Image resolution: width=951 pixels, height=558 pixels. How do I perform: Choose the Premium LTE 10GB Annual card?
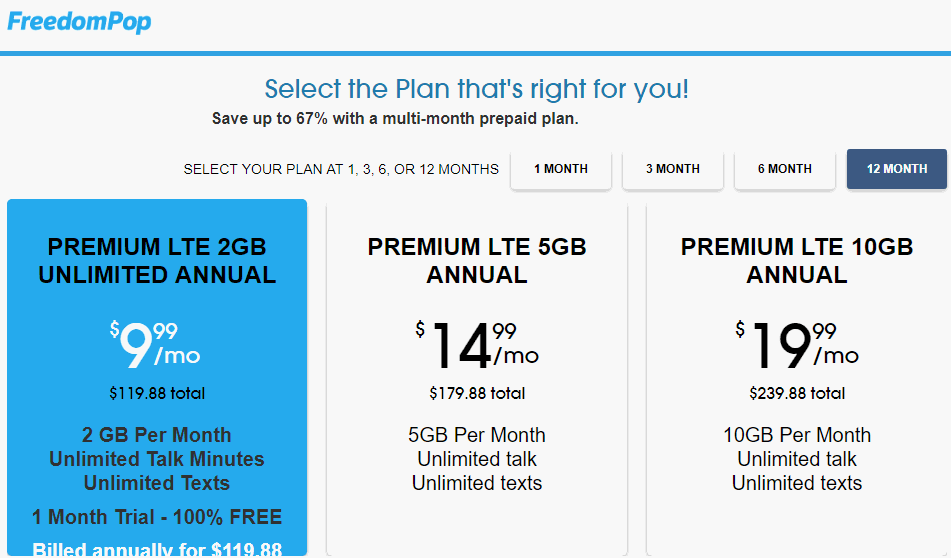797,379
